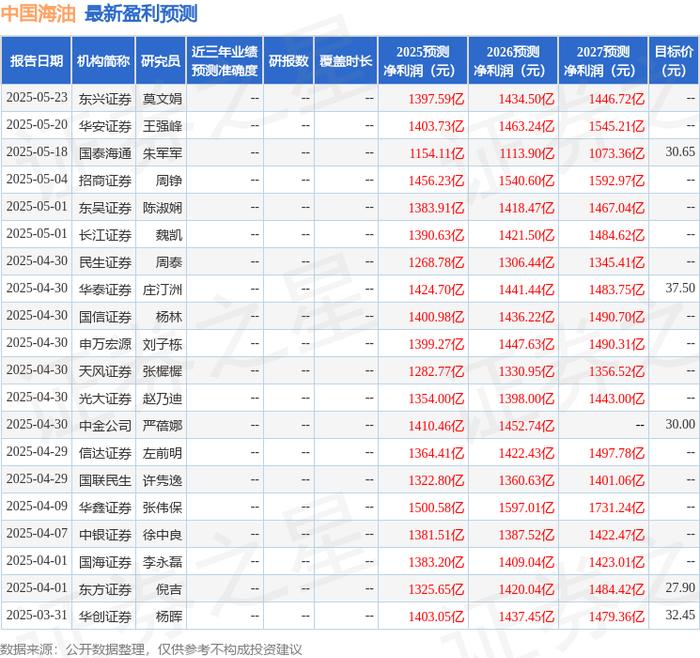This screenshot has width=700, height=658.
Task: Click analyst name 陈淑娴
Action: [x=162, y=208]
